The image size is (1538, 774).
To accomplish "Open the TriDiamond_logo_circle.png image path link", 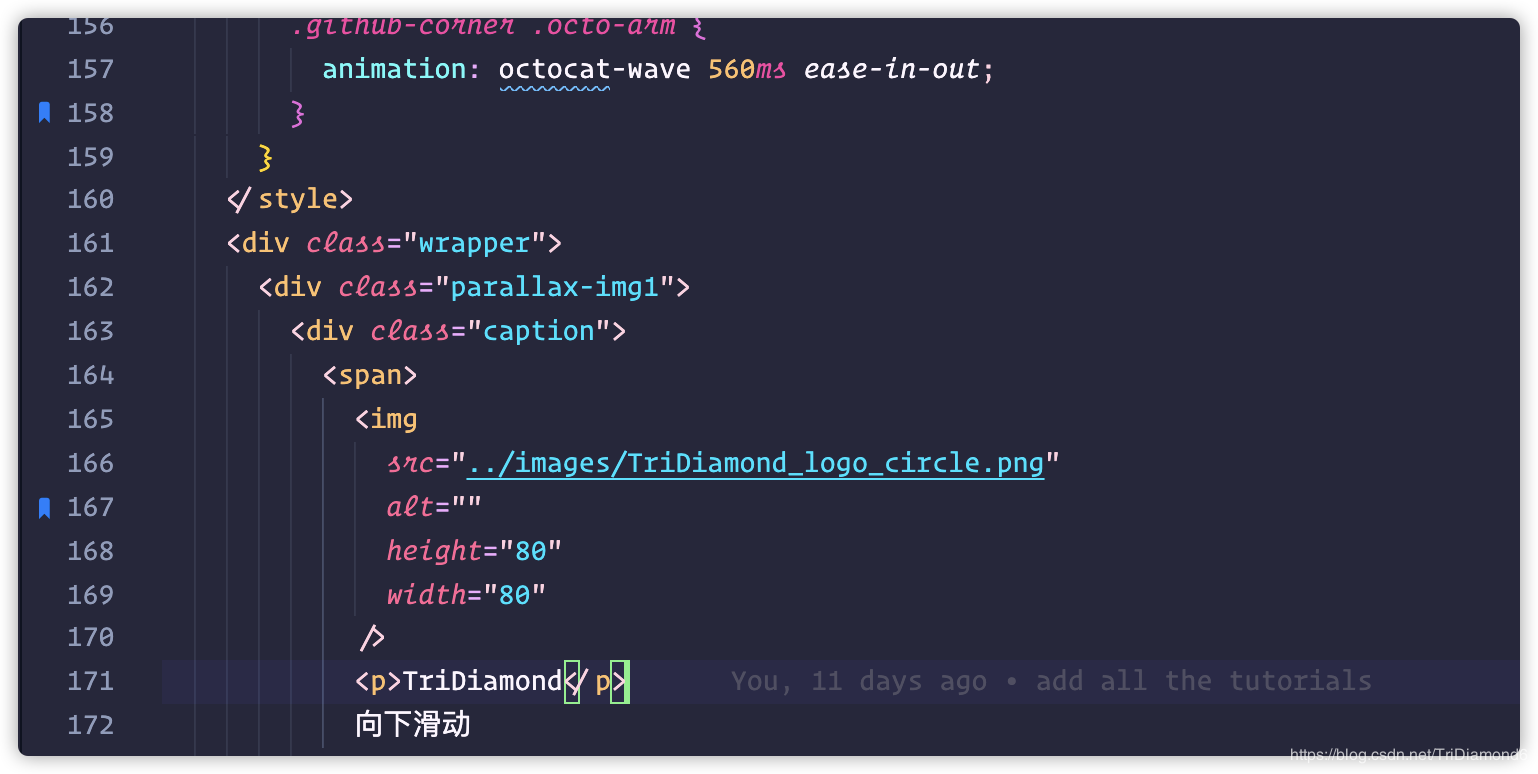I will (x=755, y=463).
